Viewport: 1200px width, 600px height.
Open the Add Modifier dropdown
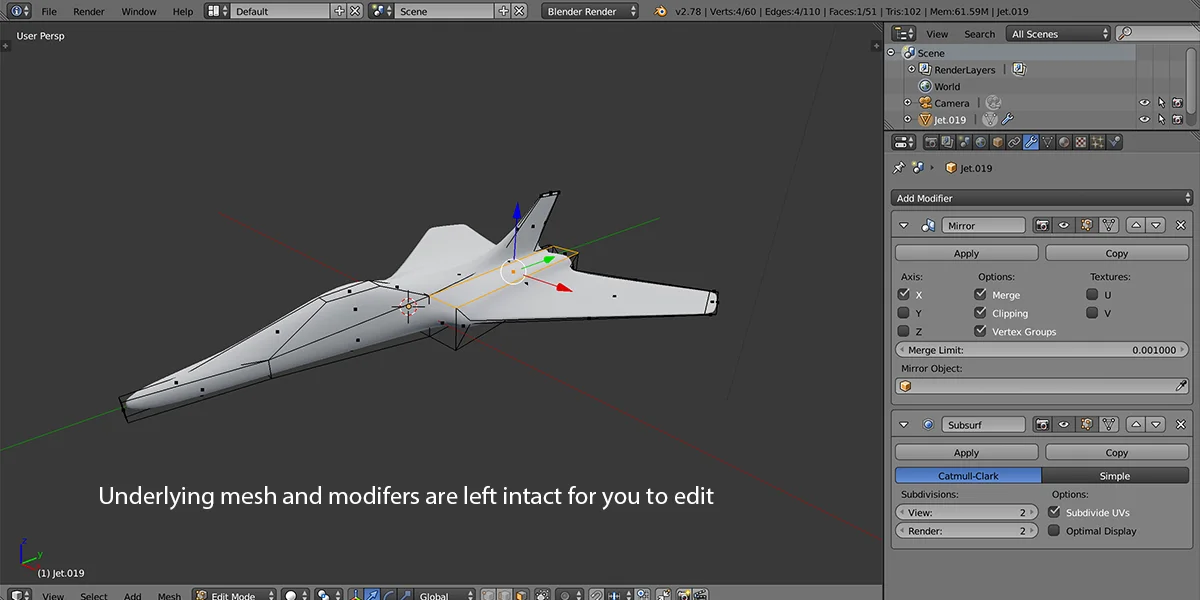tap(1040, 197)
